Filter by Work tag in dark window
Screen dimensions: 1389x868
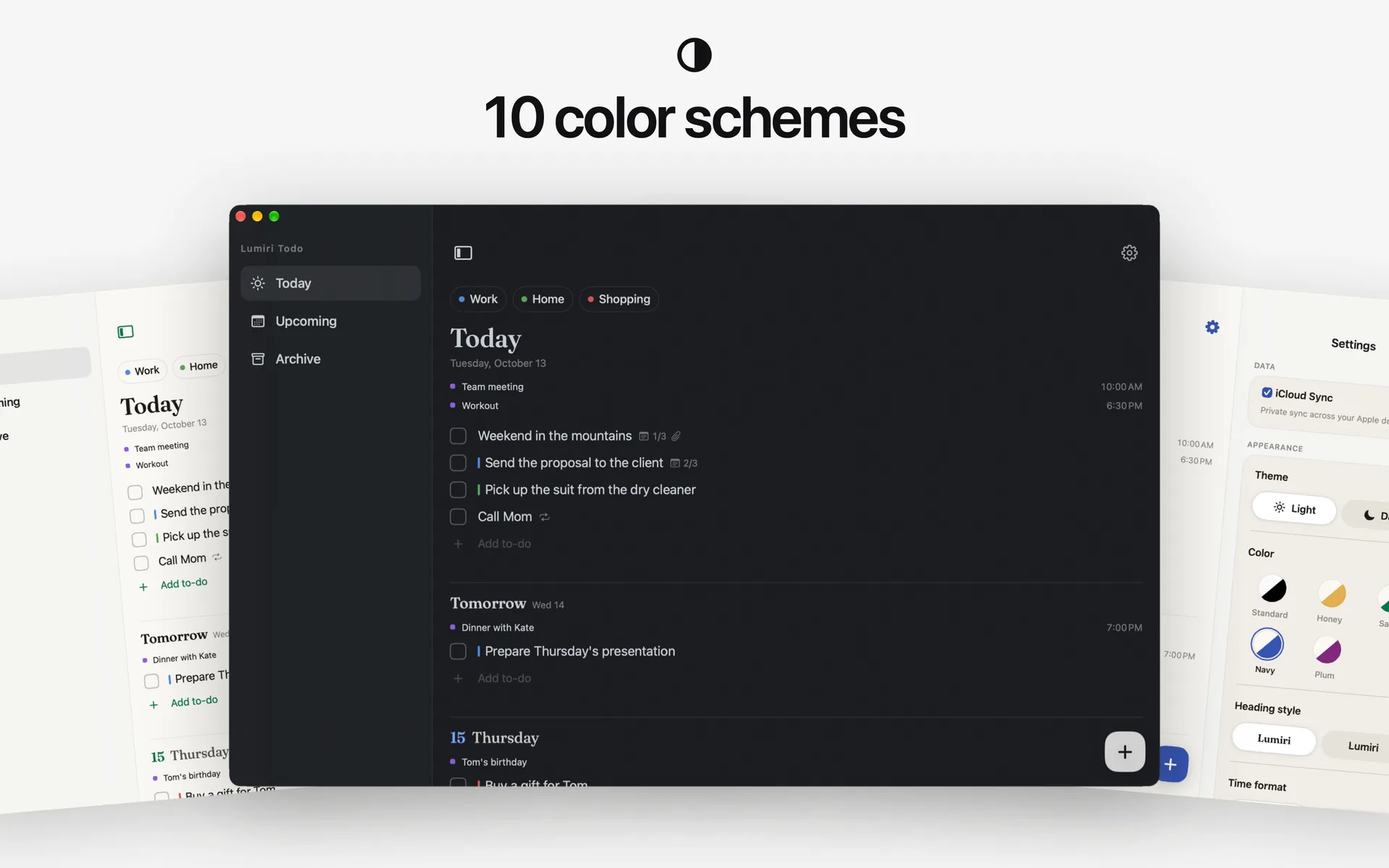(x=477, y=299)
